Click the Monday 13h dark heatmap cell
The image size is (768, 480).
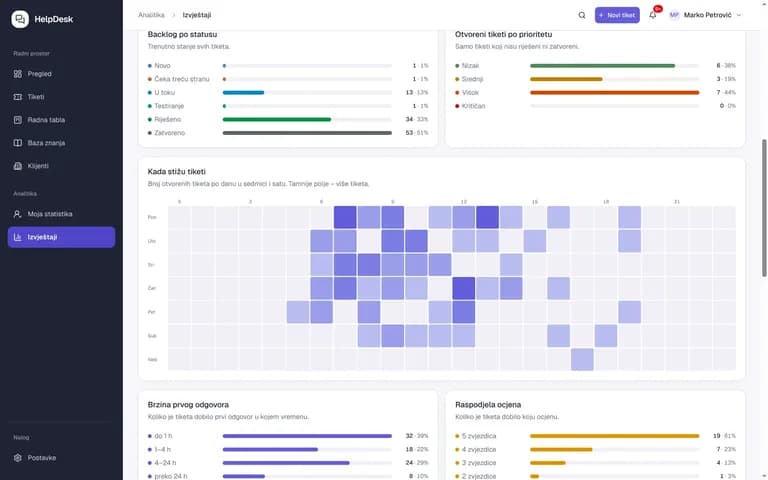[x=487, y=217]
